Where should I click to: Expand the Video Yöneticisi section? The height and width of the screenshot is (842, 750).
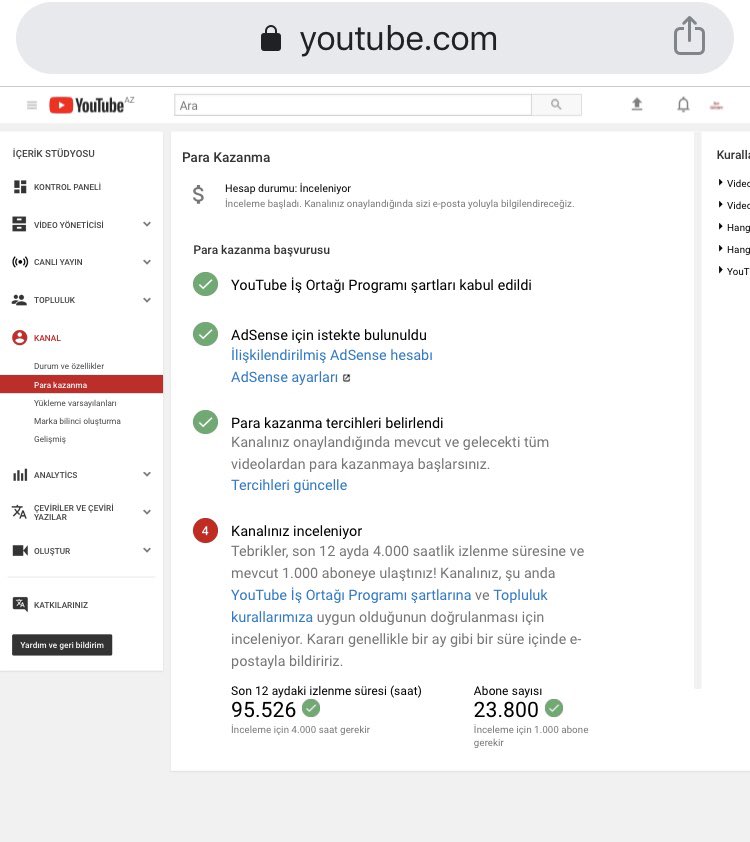pos(147,224)
